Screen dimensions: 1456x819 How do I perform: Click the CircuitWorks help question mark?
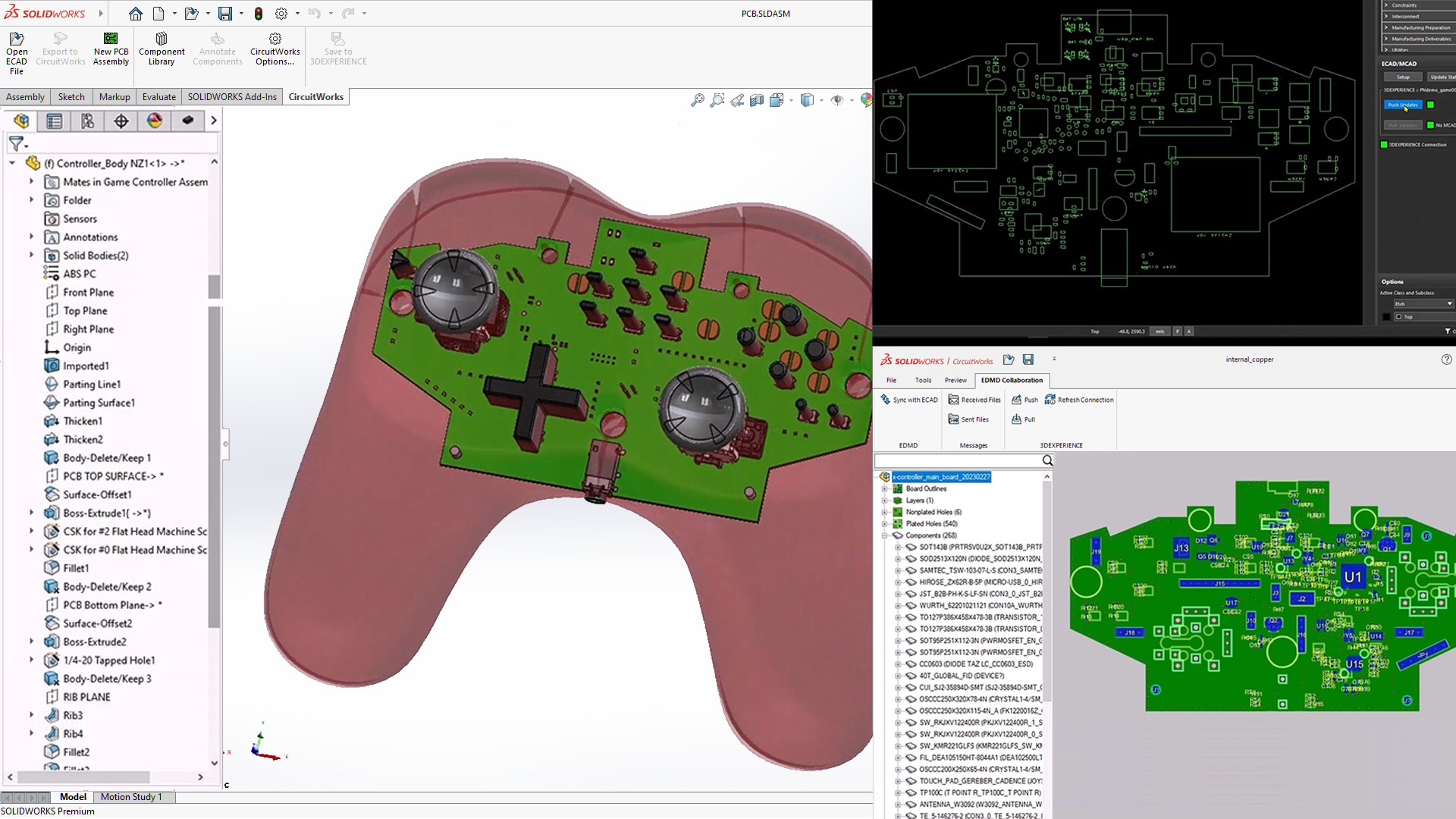tap(1446, 359)
